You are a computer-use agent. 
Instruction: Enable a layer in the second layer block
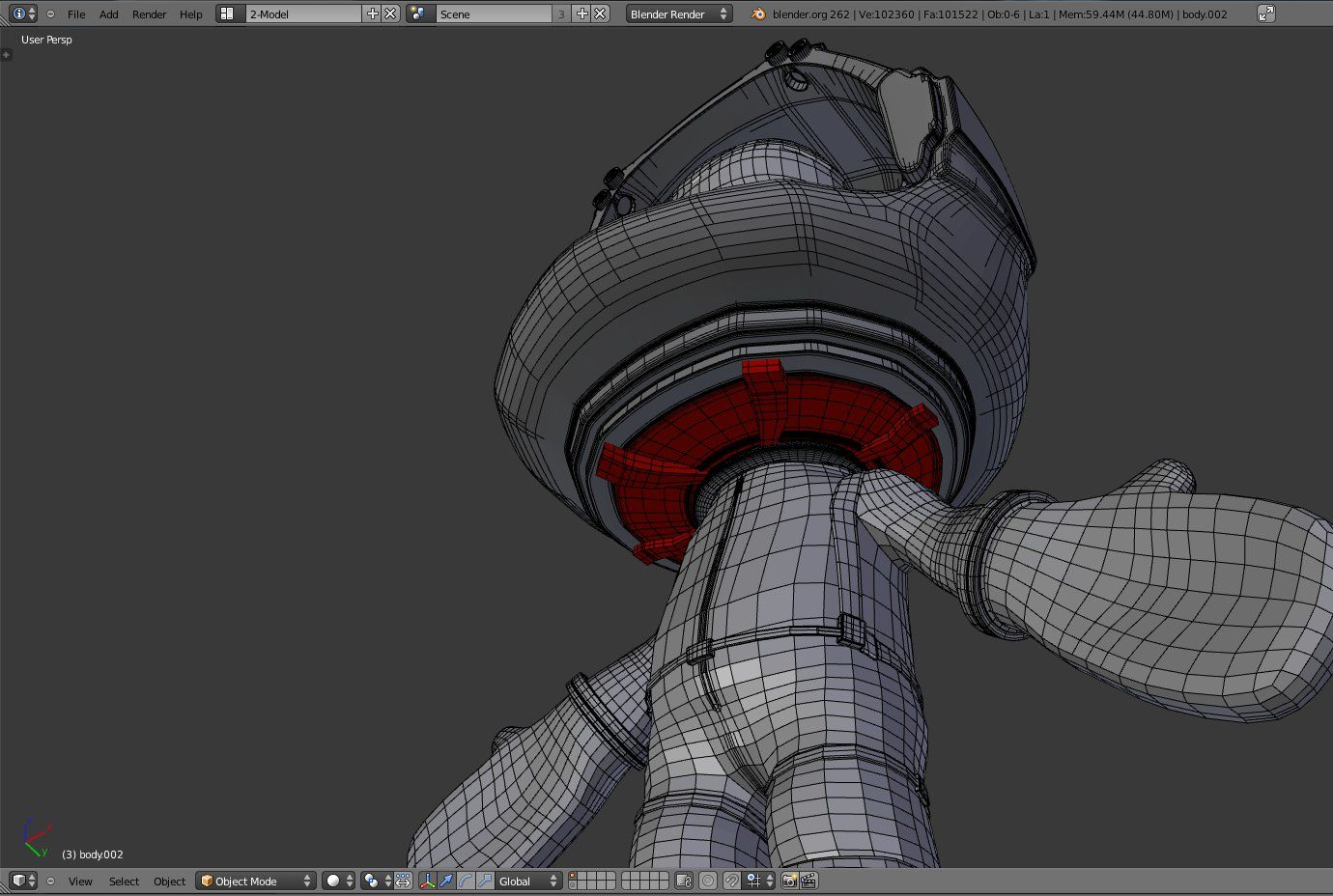[x=626, y=876]
